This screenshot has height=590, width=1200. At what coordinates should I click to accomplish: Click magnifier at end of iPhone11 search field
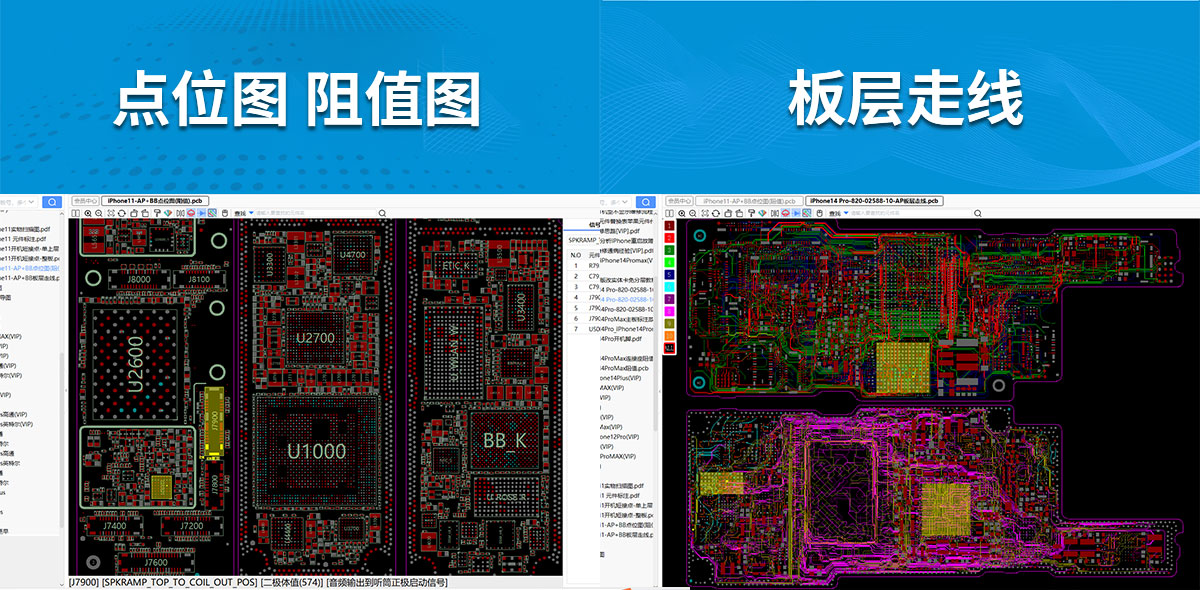coord(382,213)
